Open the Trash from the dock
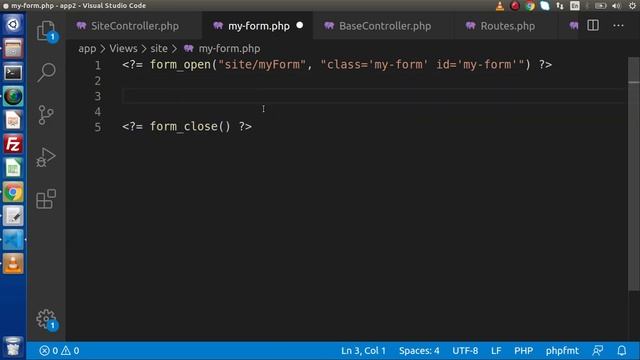Image resolution: width=640 pixels, height=360 pixels. 13,347
